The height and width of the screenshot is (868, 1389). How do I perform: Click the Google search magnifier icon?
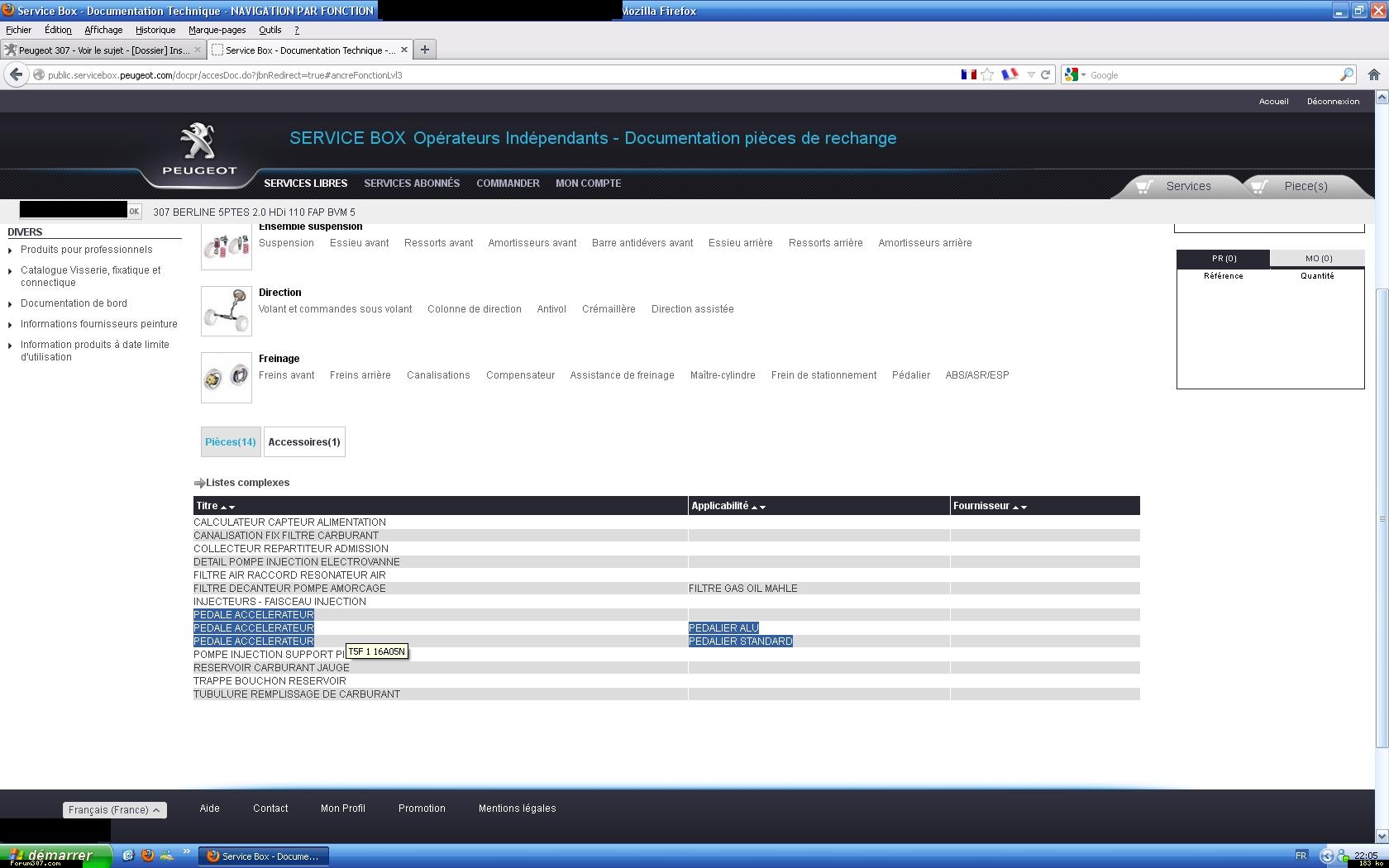pyautogui.click(x=1347, y=74)
